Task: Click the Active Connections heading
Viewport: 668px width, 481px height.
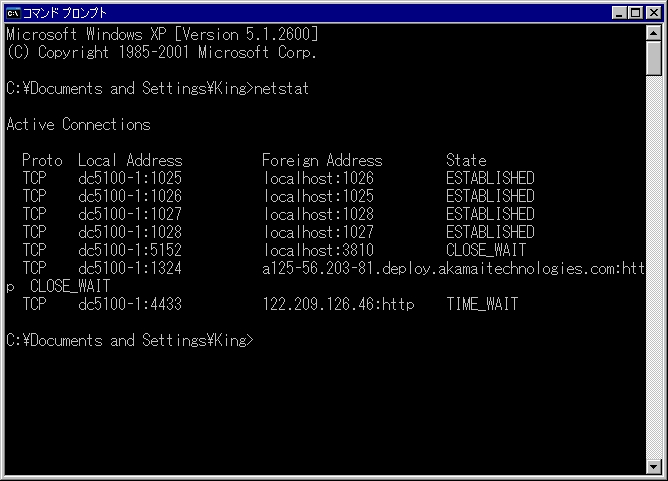Action: (x=78, y=125)
